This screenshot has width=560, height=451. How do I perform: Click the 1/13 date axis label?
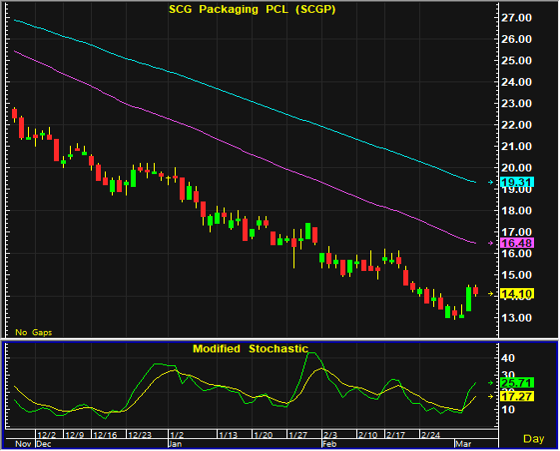pos(228,435)
